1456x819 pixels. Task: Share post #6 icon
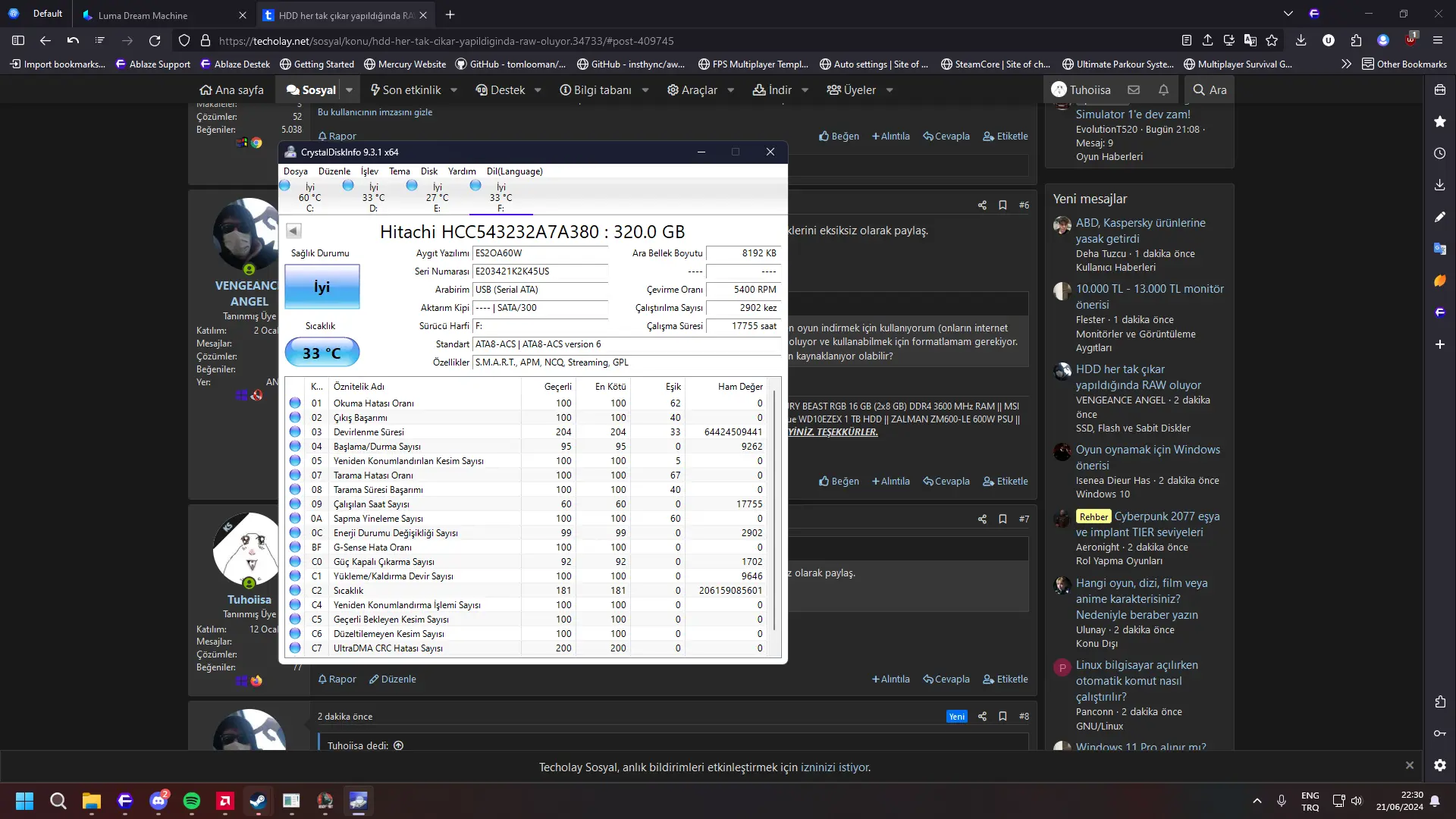tap(982, 205)
